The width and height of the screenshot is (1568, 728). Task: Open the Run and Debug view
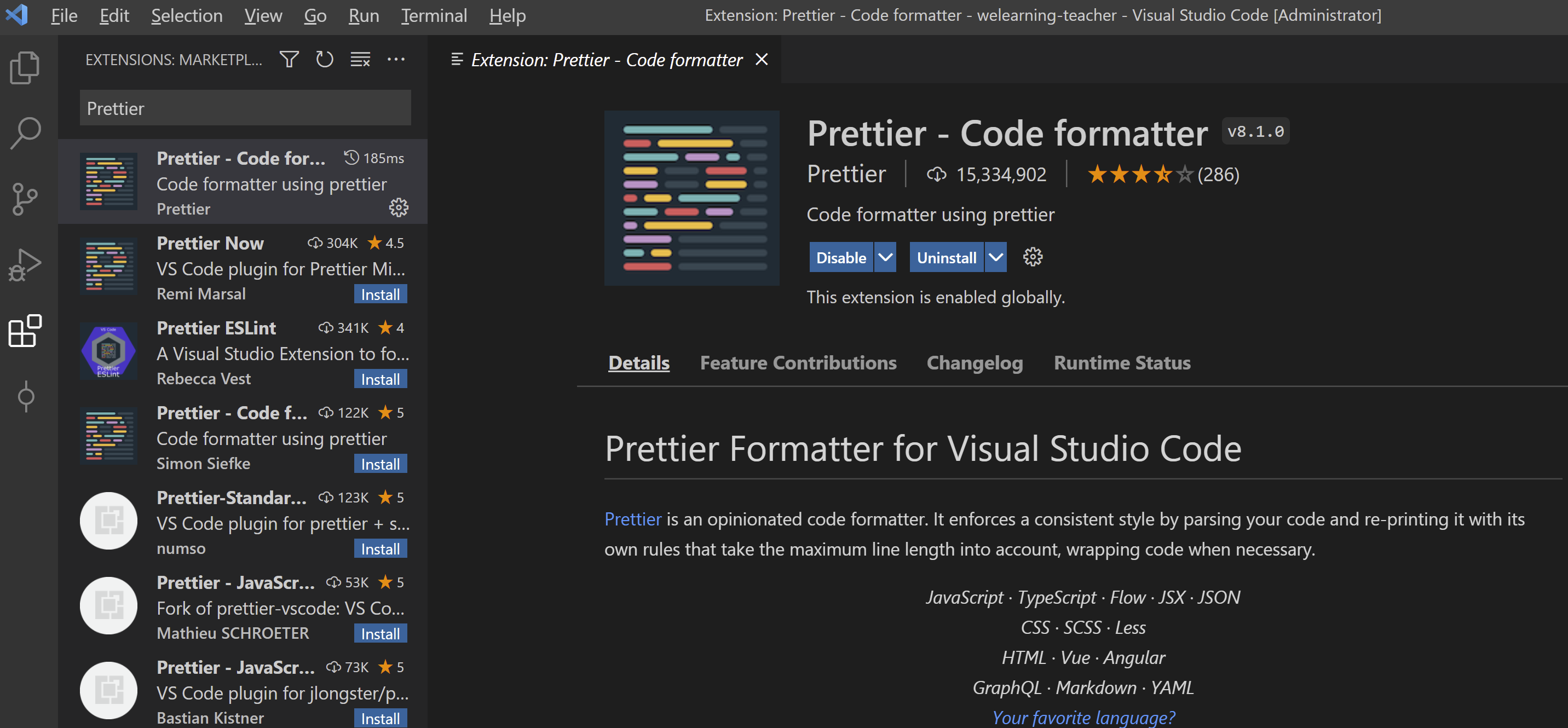pos(25,265)
